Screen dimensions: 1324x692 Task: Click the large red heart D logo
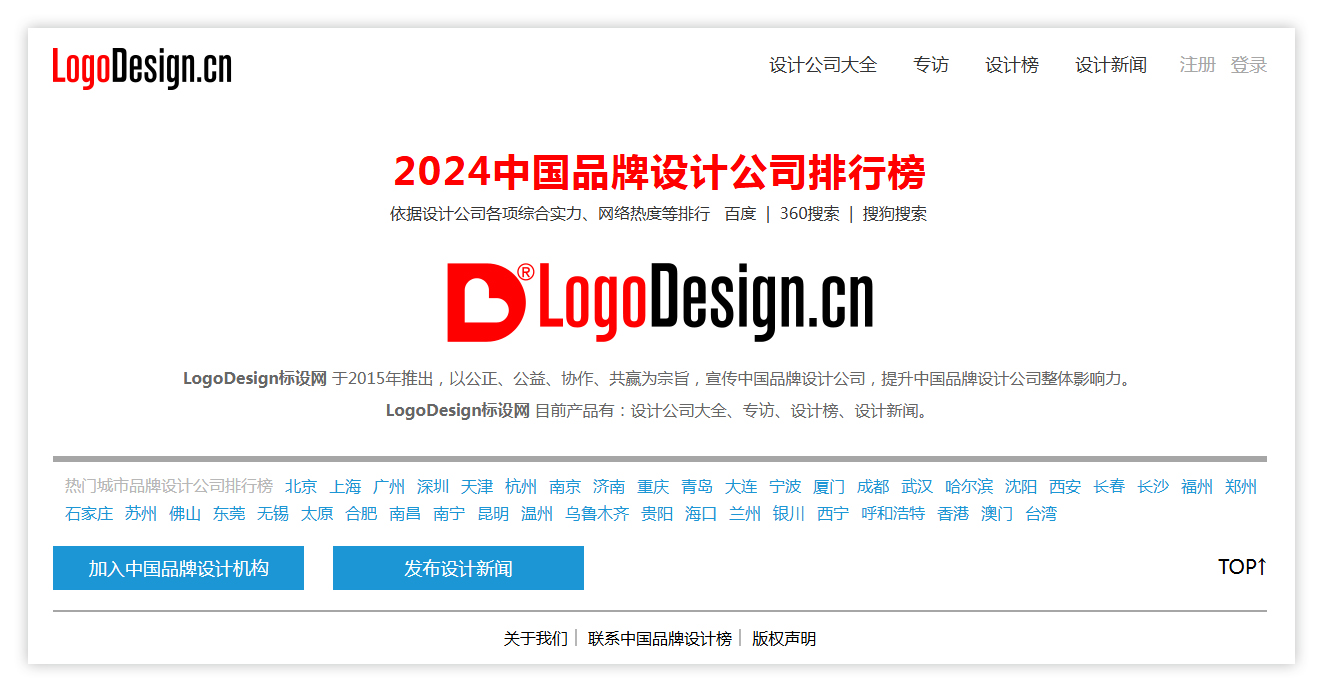(x=486, y=302)
